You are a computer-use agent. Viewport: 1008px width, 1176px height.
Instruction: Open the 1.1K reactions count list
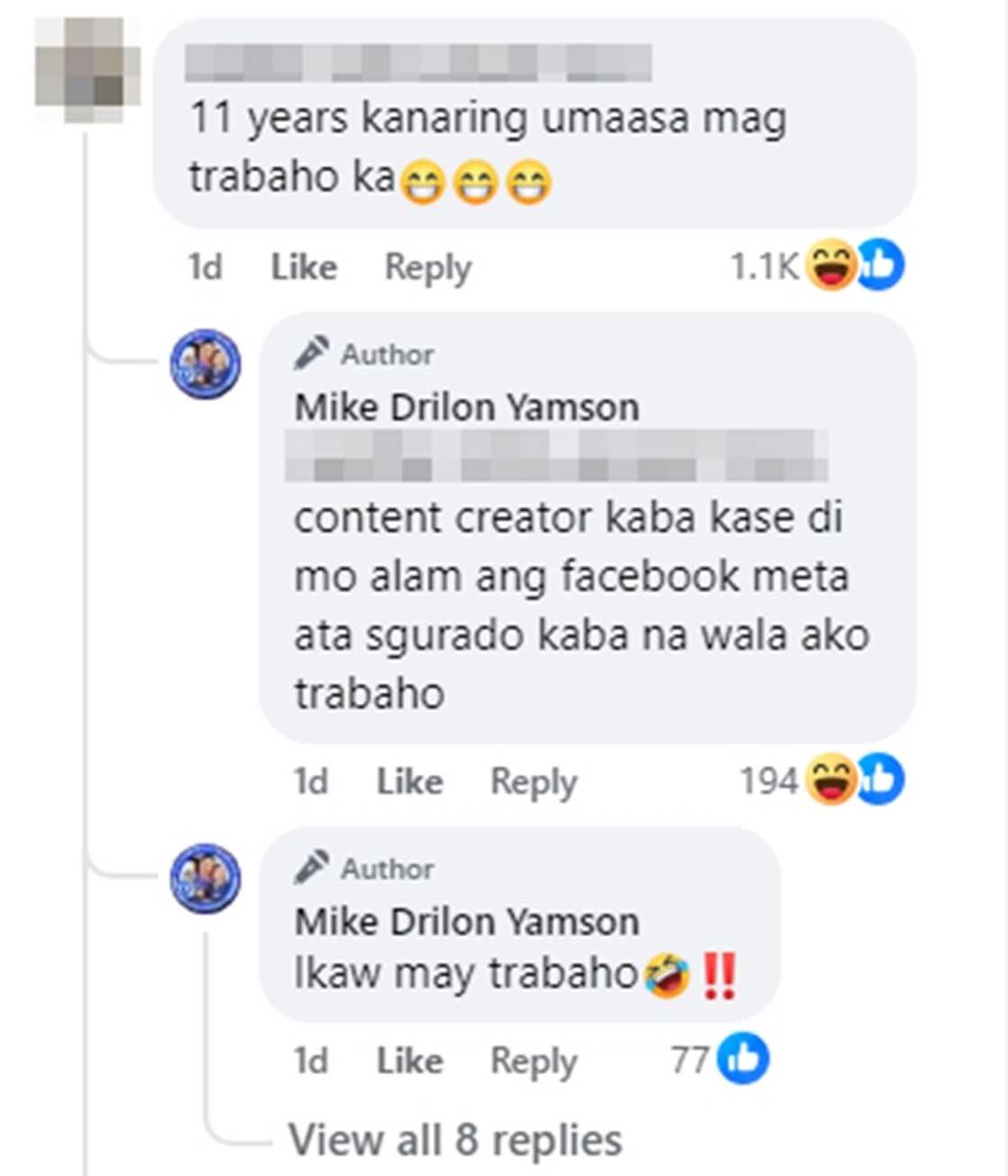click(x=764, y=266)
